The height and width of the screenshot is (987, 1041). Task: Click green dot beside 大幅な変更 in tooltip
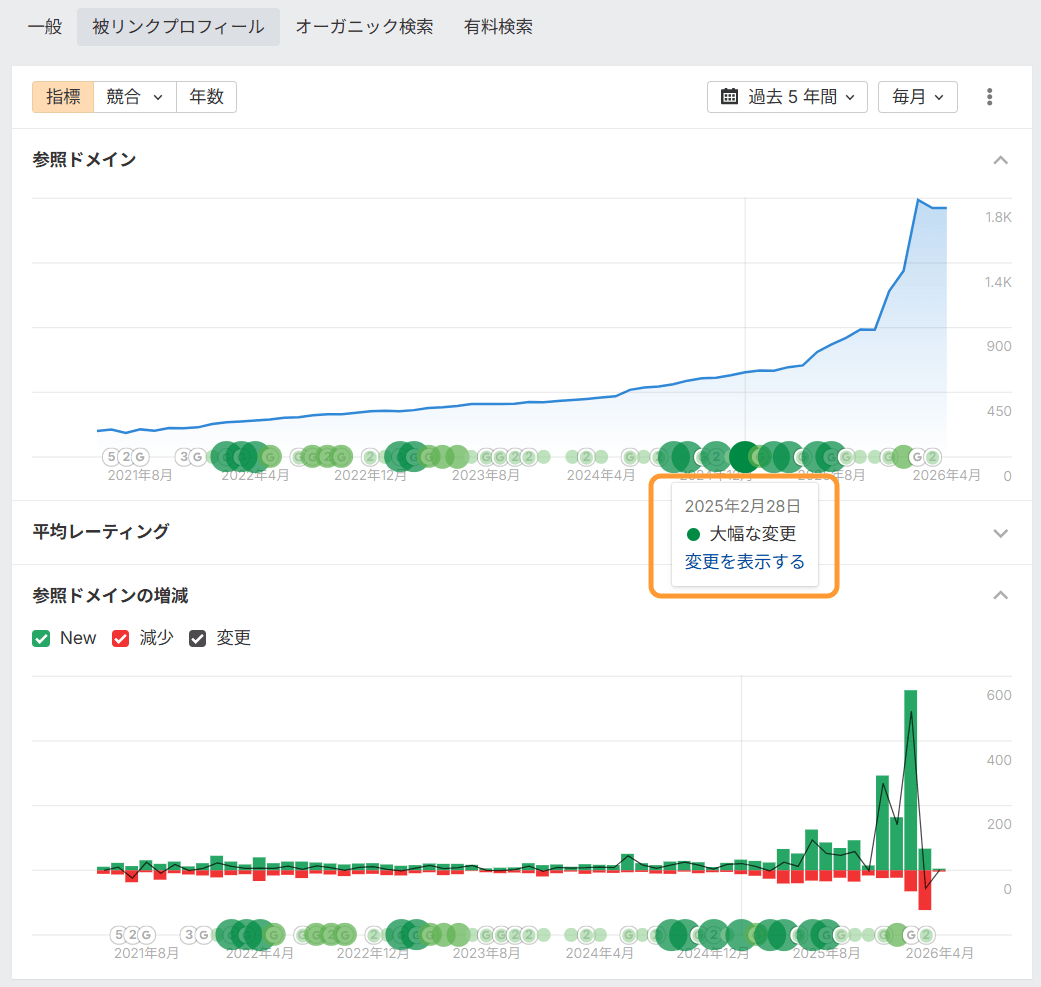694,534
